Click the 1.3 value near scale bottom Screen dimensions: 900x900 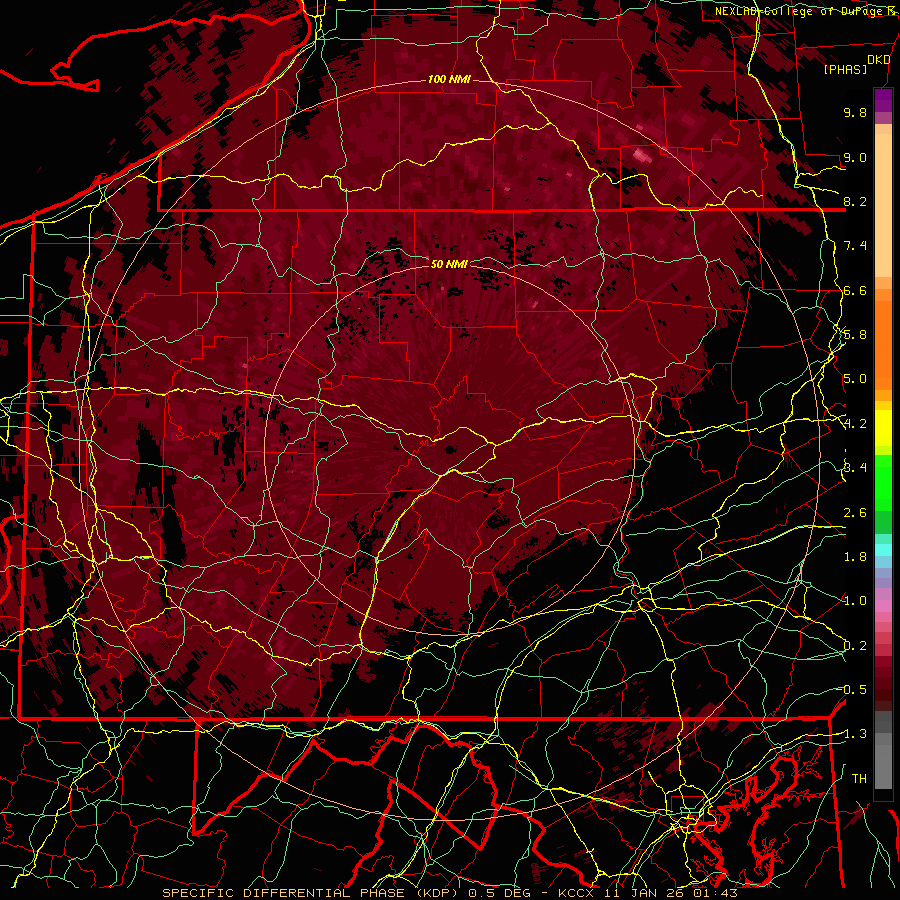coord(855,734)
